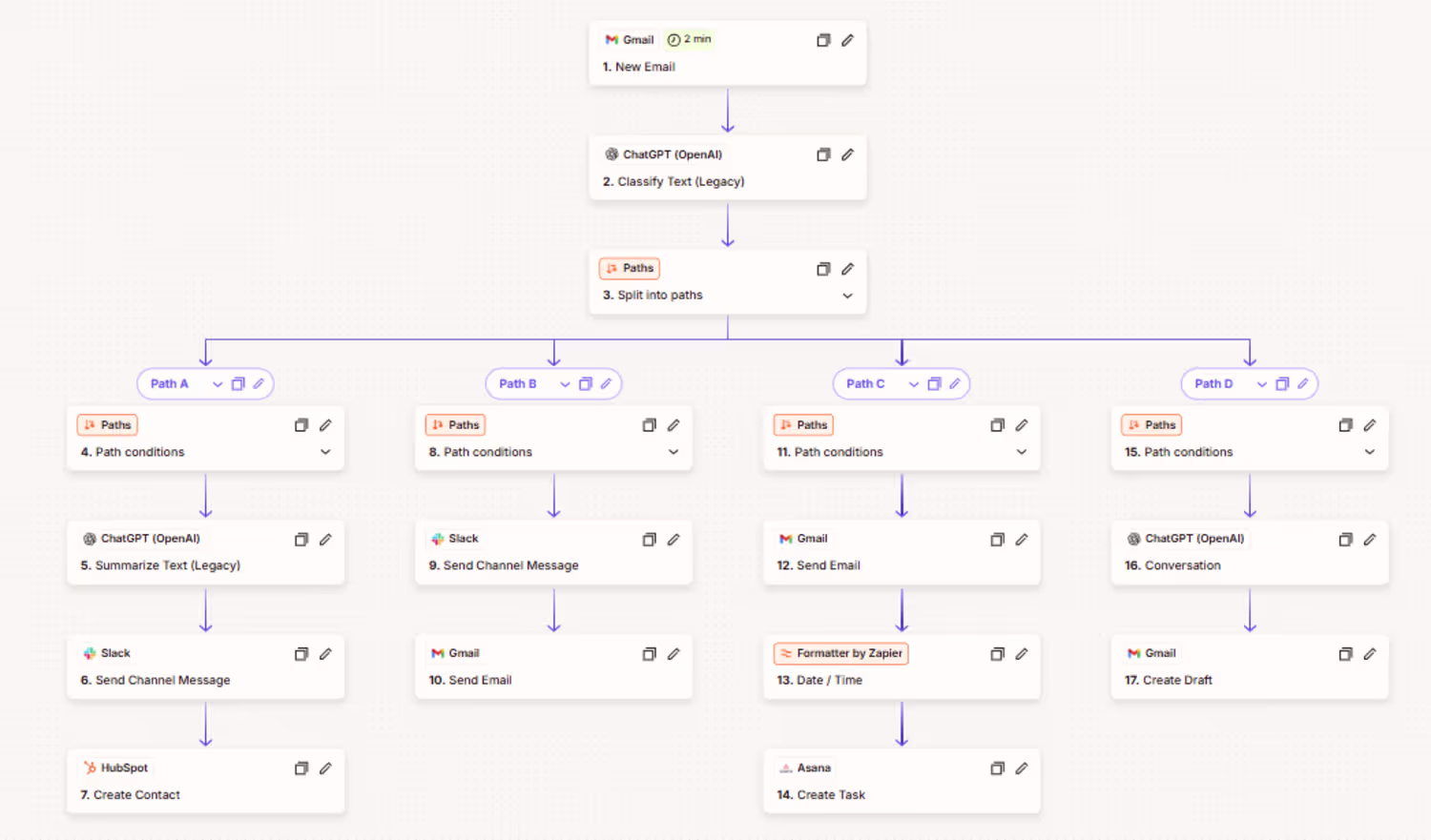Expand step 4 Path conditions chevron

(325, 452)
